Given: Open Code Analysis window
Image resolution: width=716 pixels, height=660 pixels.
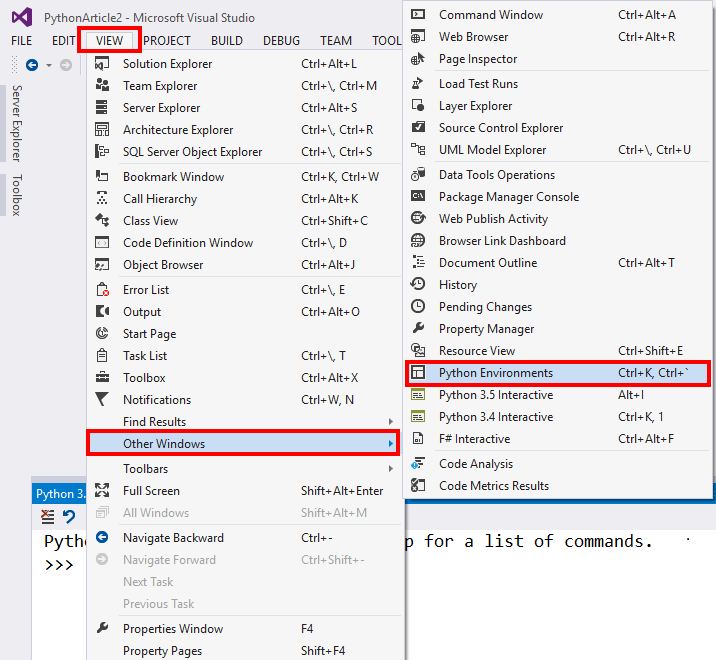Looking at the screenshot, I should [557, 464].
